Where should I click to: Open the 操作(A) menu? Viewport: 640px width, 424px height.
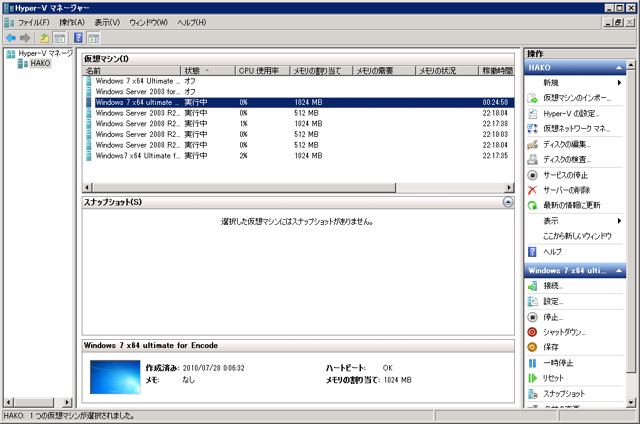[72, 22]
